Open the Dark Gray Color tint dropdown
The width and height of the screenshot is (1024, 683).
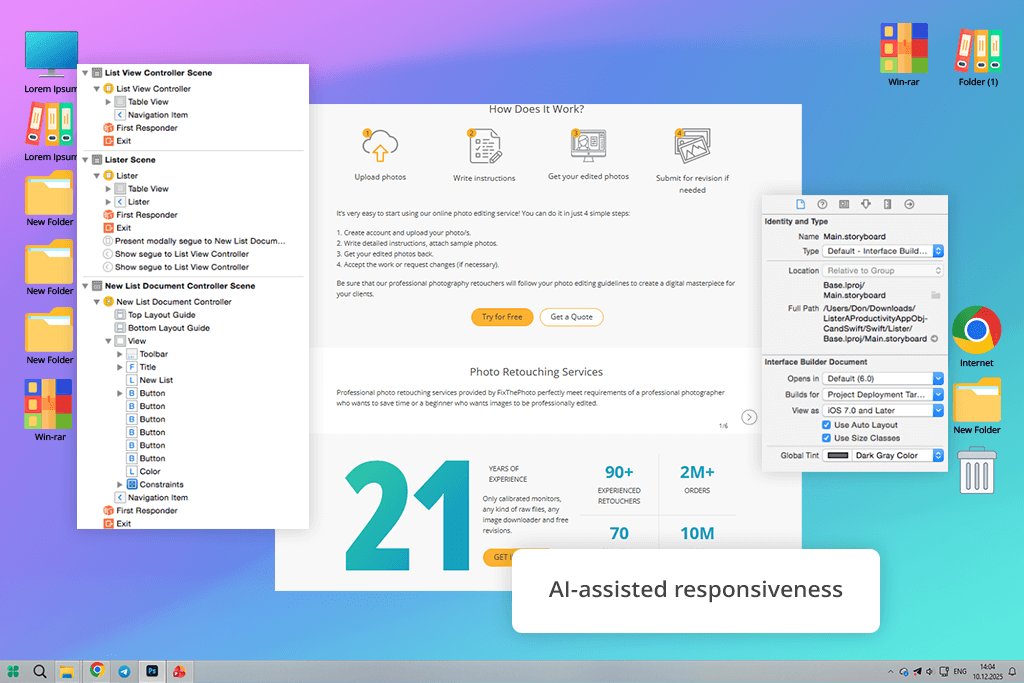click(898, 455)
